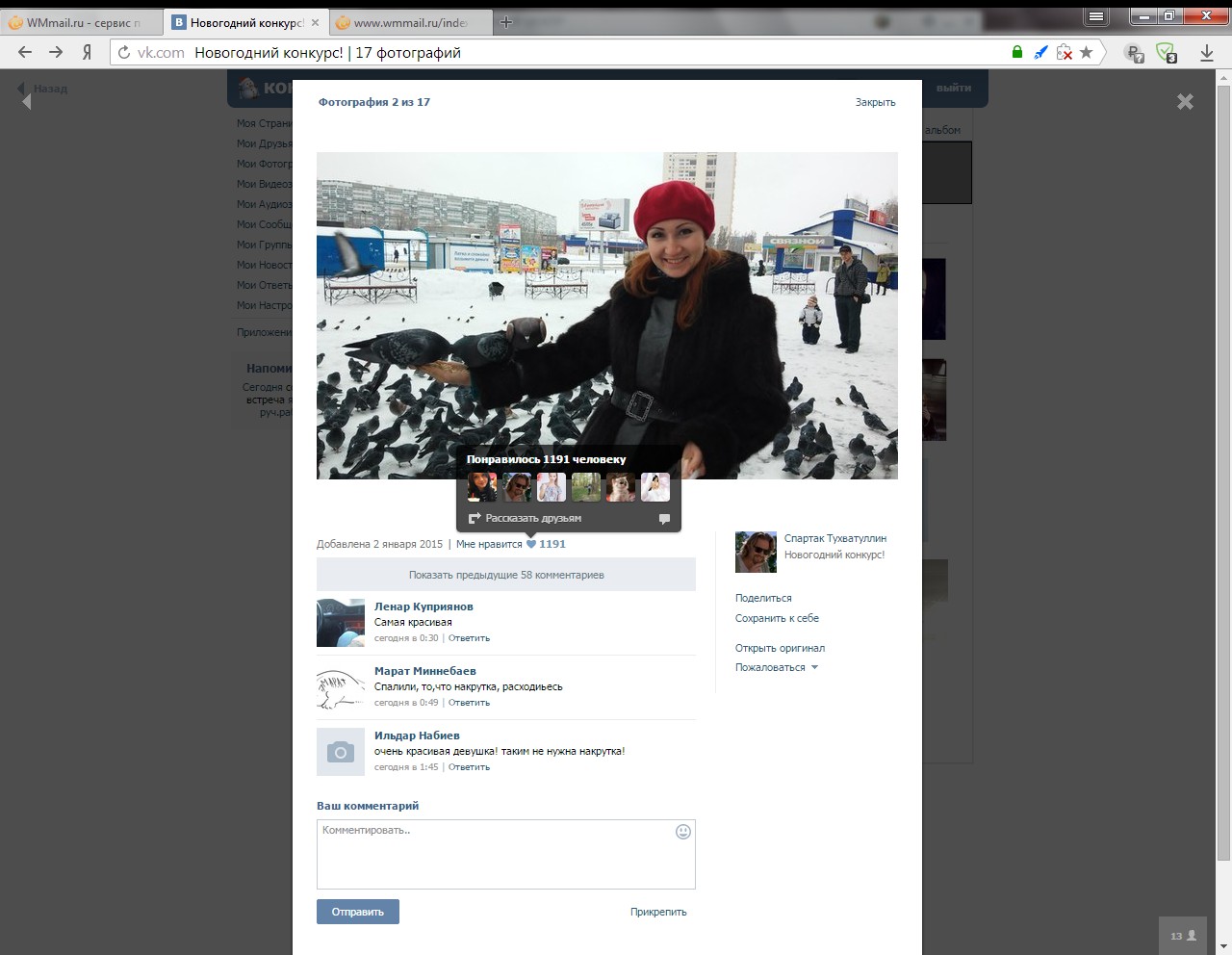Click Мне нравится link
The image size is (1232, 955).
tap(489, 544)
